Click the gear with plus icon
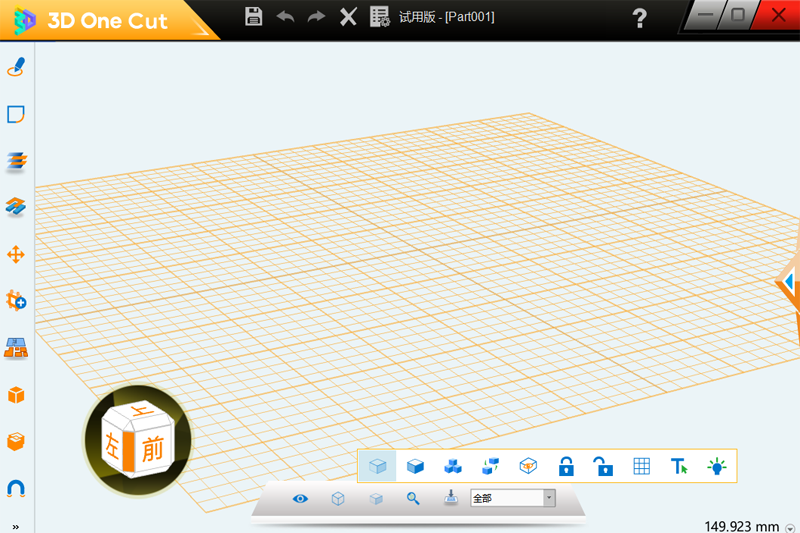The image size is (800, 533). click(x=16, y=300)
